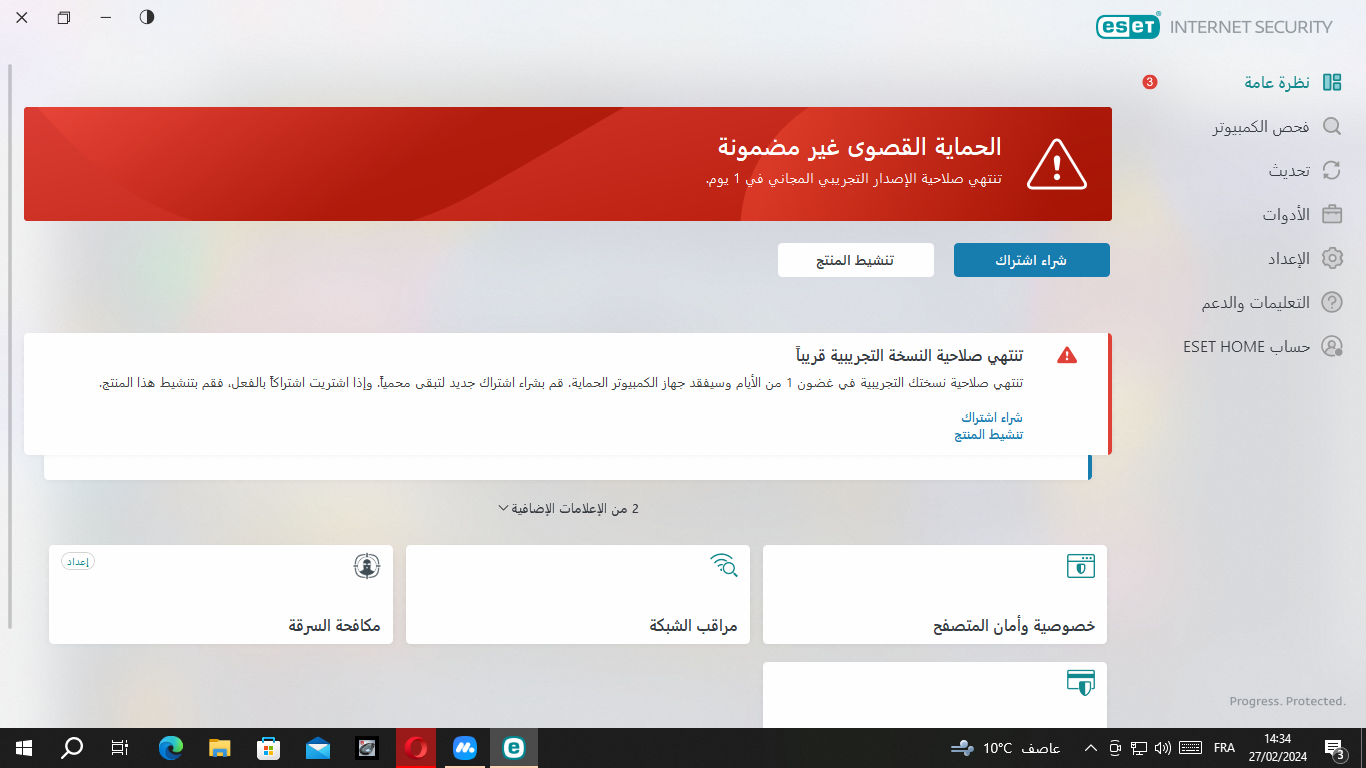Launch Microsoft Edge from the taskbar

coord(172,748)
